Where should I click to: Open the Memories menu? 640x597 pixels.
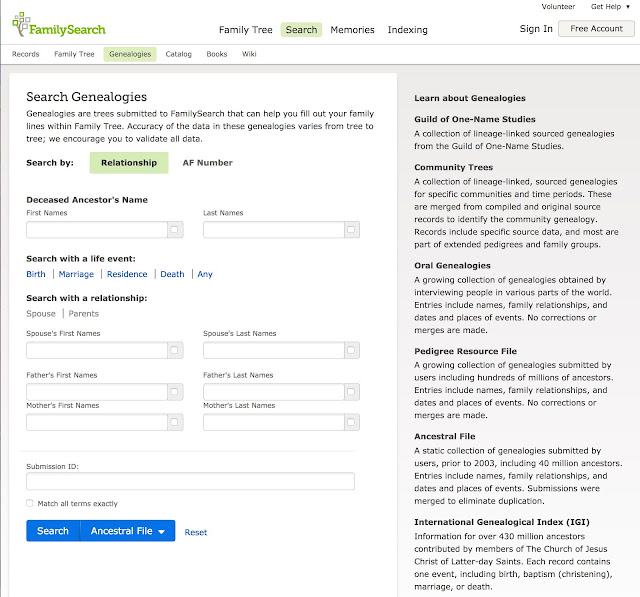click(352, 30)
